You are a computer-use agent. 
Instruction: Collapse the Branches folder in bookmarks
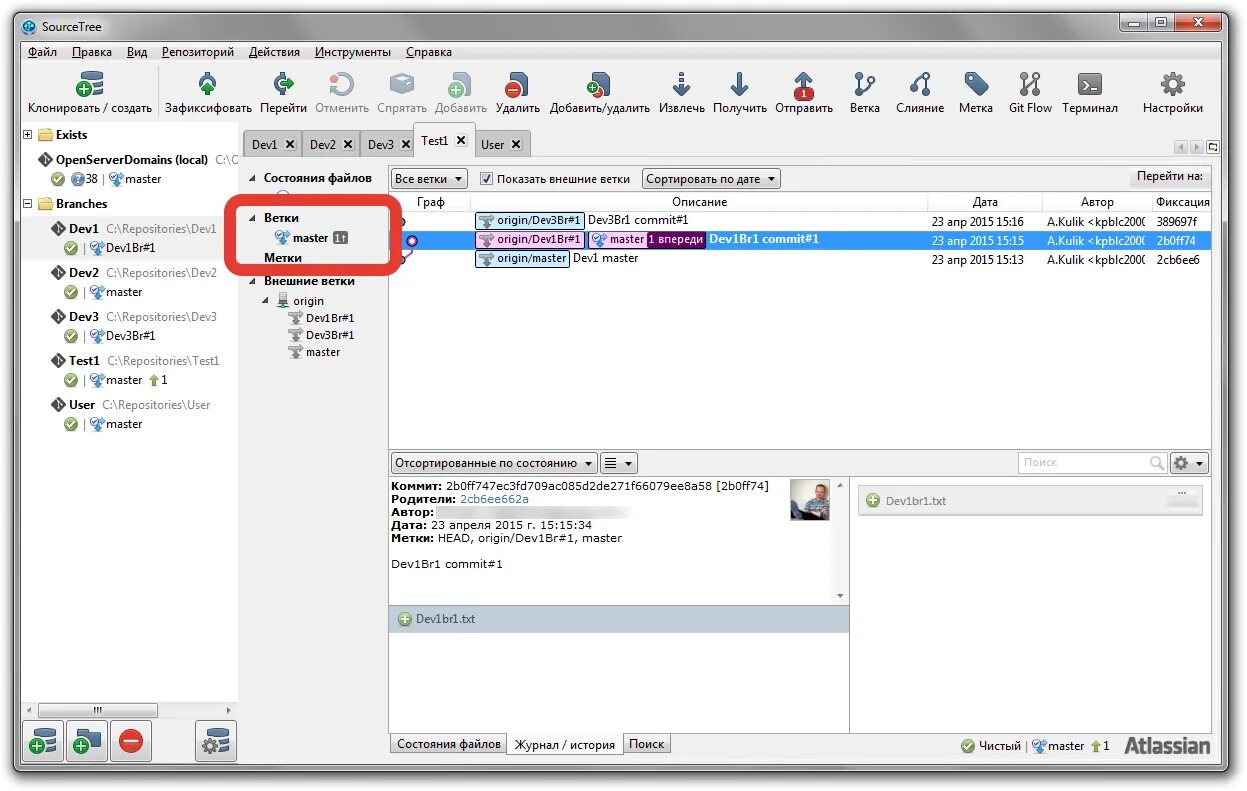[29, 204]
